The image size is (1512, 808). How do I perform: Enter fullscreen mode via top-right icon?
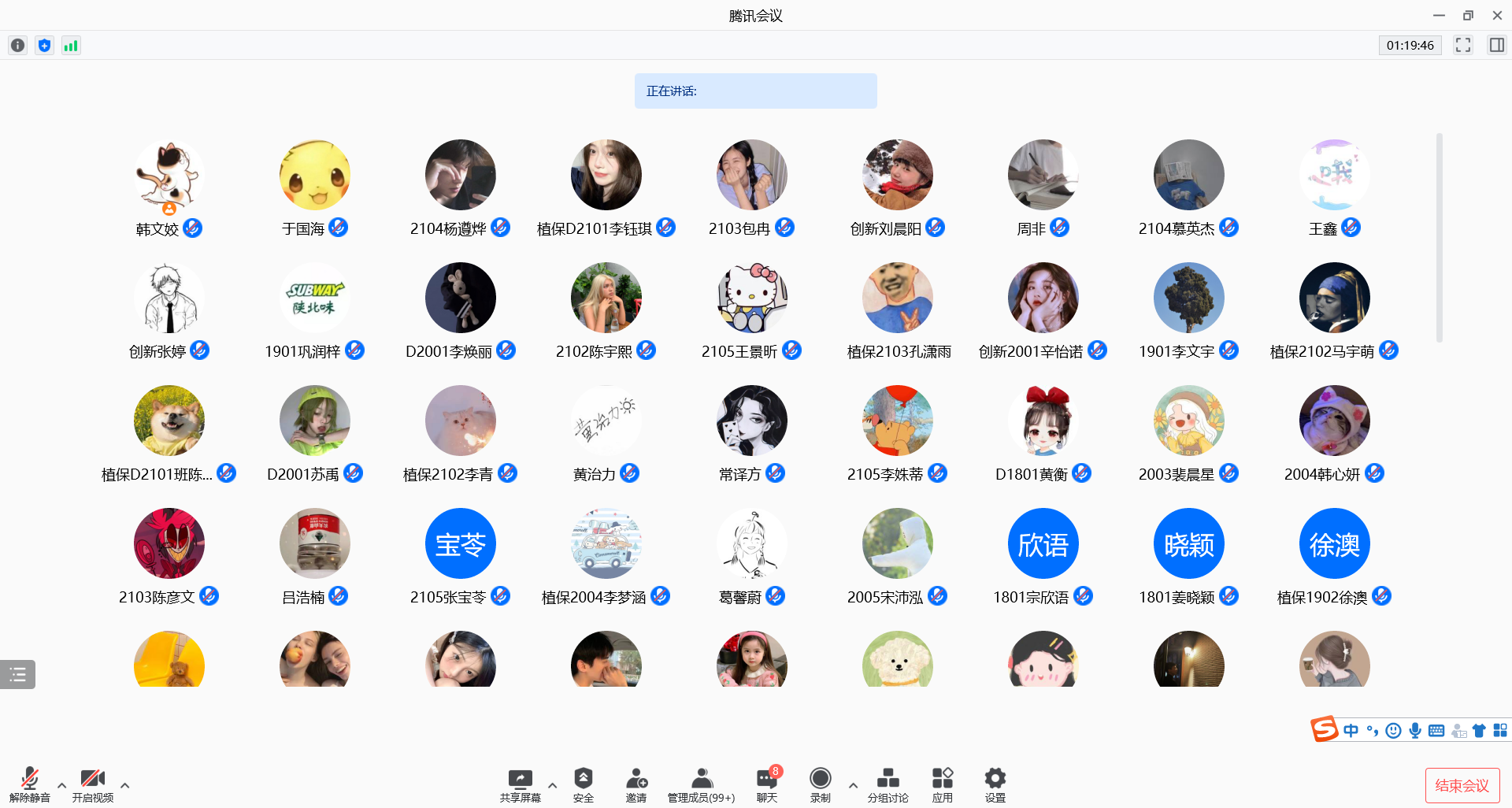point(1462,46)
